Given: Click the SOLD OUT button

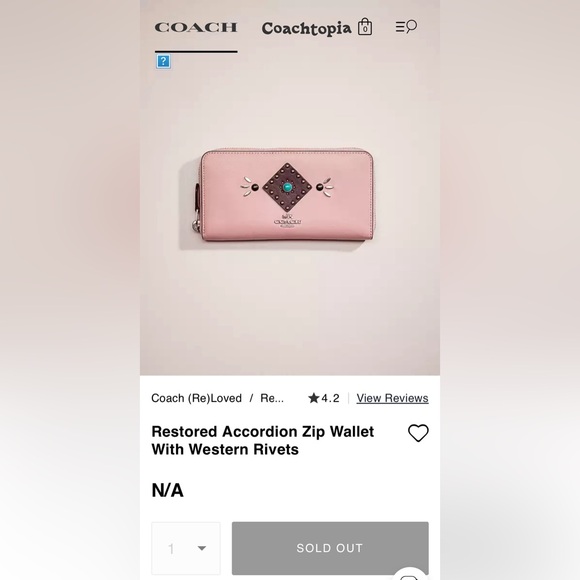Looking at the screenshot, I should pyautogui.click(x=330, y=548).
